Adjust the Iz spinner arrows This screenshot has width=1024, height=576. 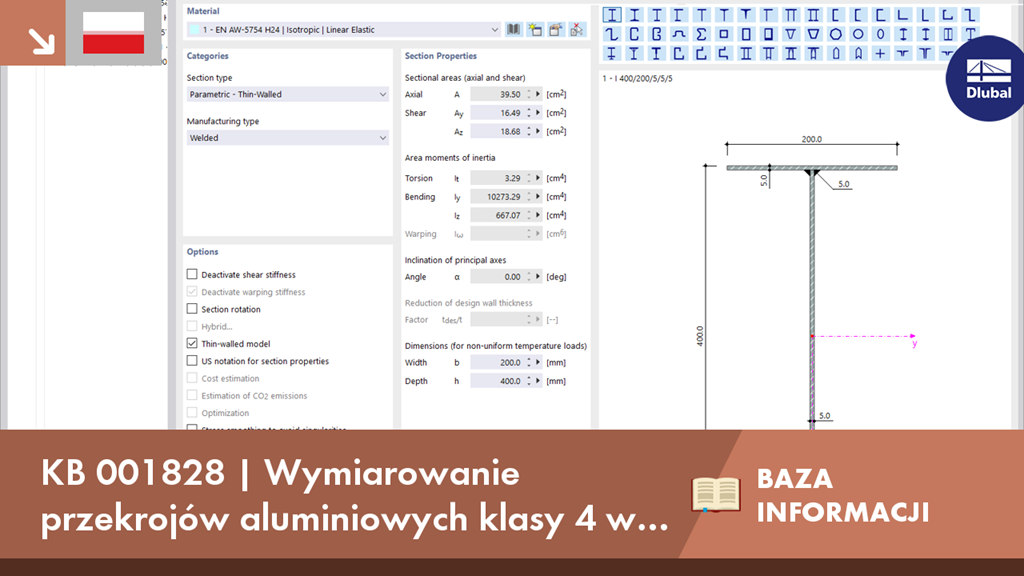(529, 215)
